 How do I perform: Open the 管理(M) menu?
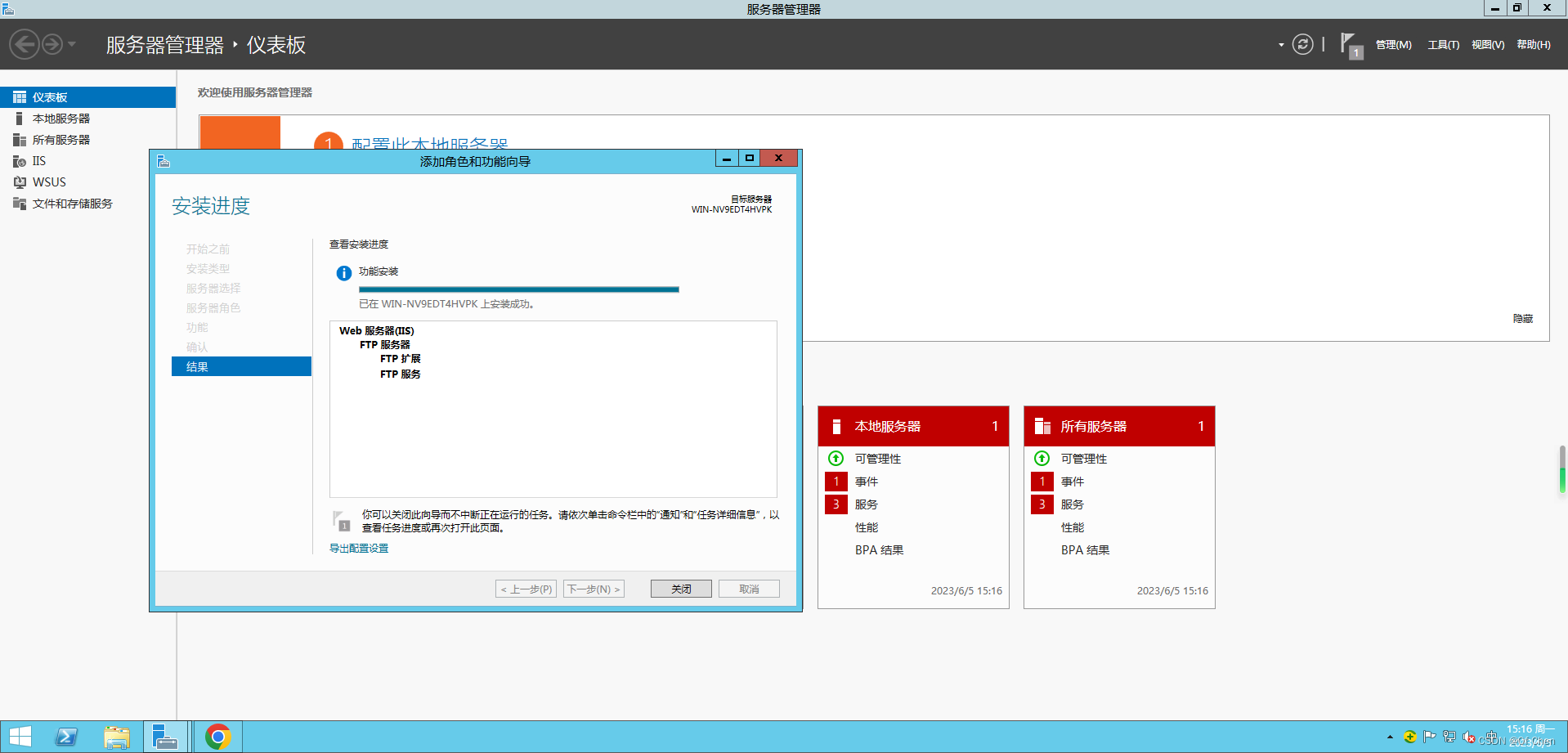(1394, 45)
